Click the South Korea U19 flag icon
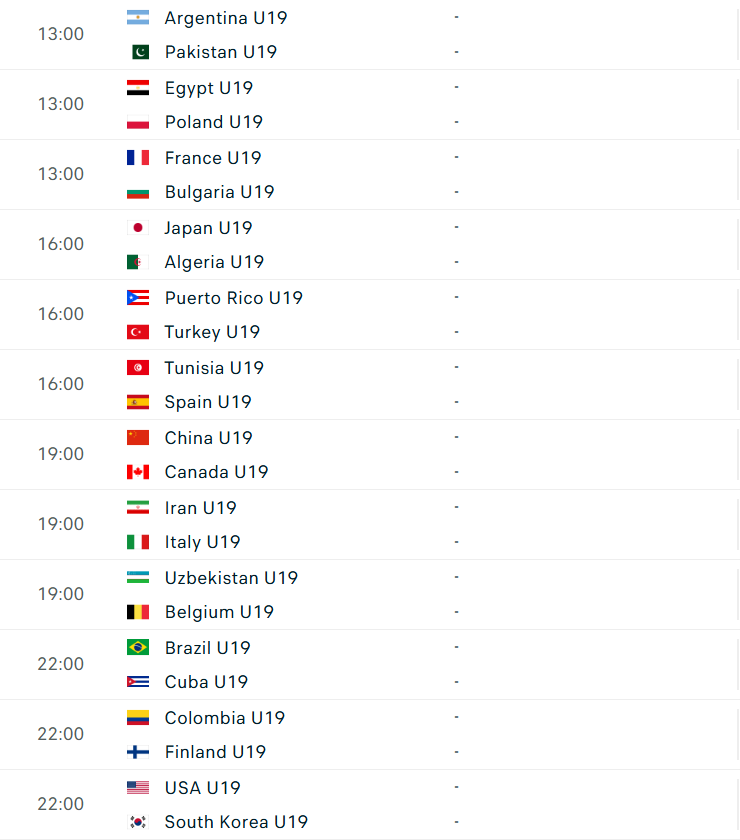This screenshot has width=740, height=840. click(x=138, y=822)
